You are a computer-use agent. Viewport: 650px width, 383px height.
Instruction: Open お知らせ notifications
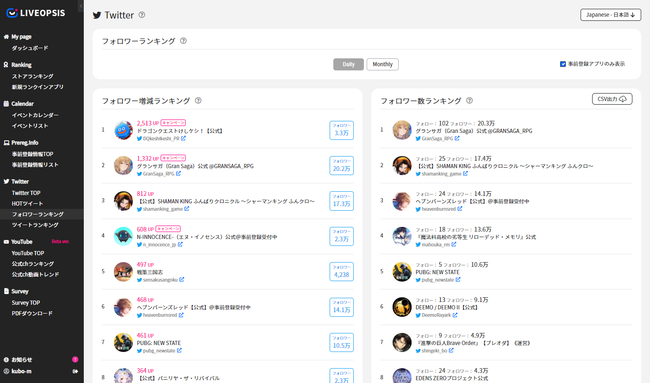(x=22, y=360)
